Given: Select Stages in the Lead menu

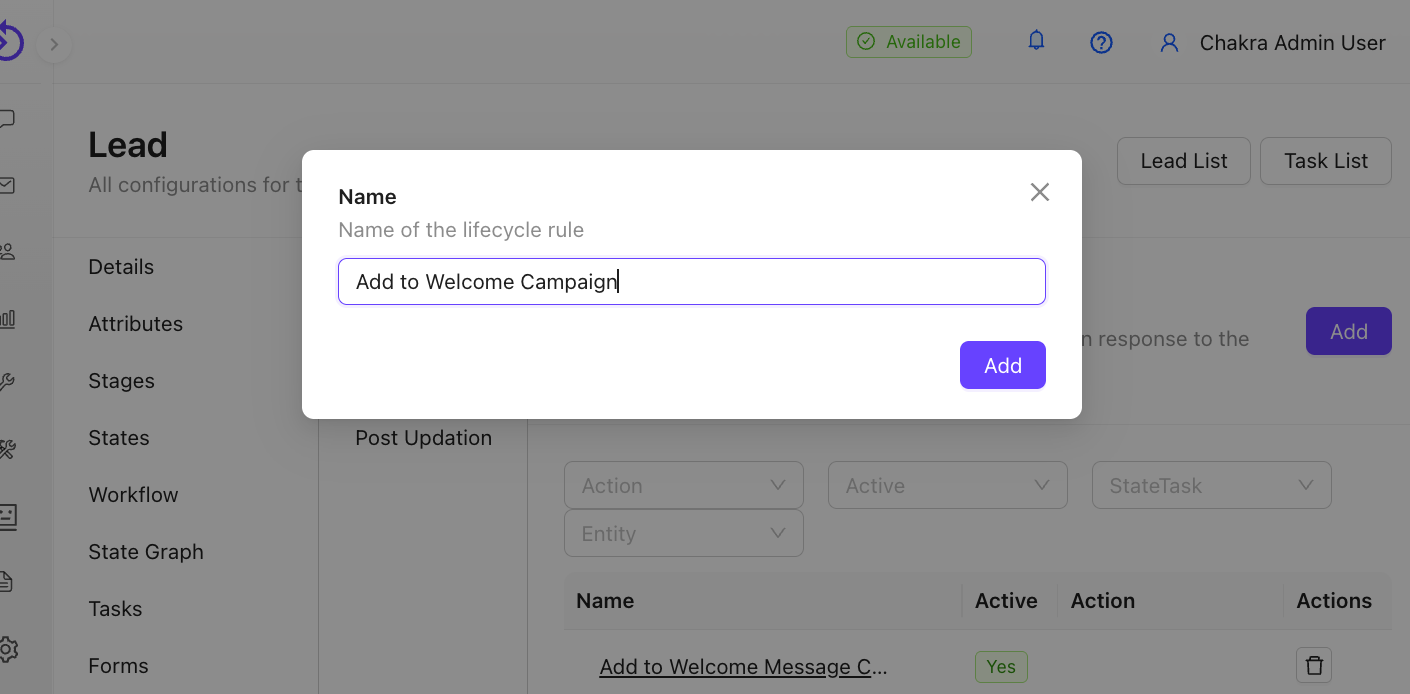Looking at the screenshot, I should pos(122,381).
